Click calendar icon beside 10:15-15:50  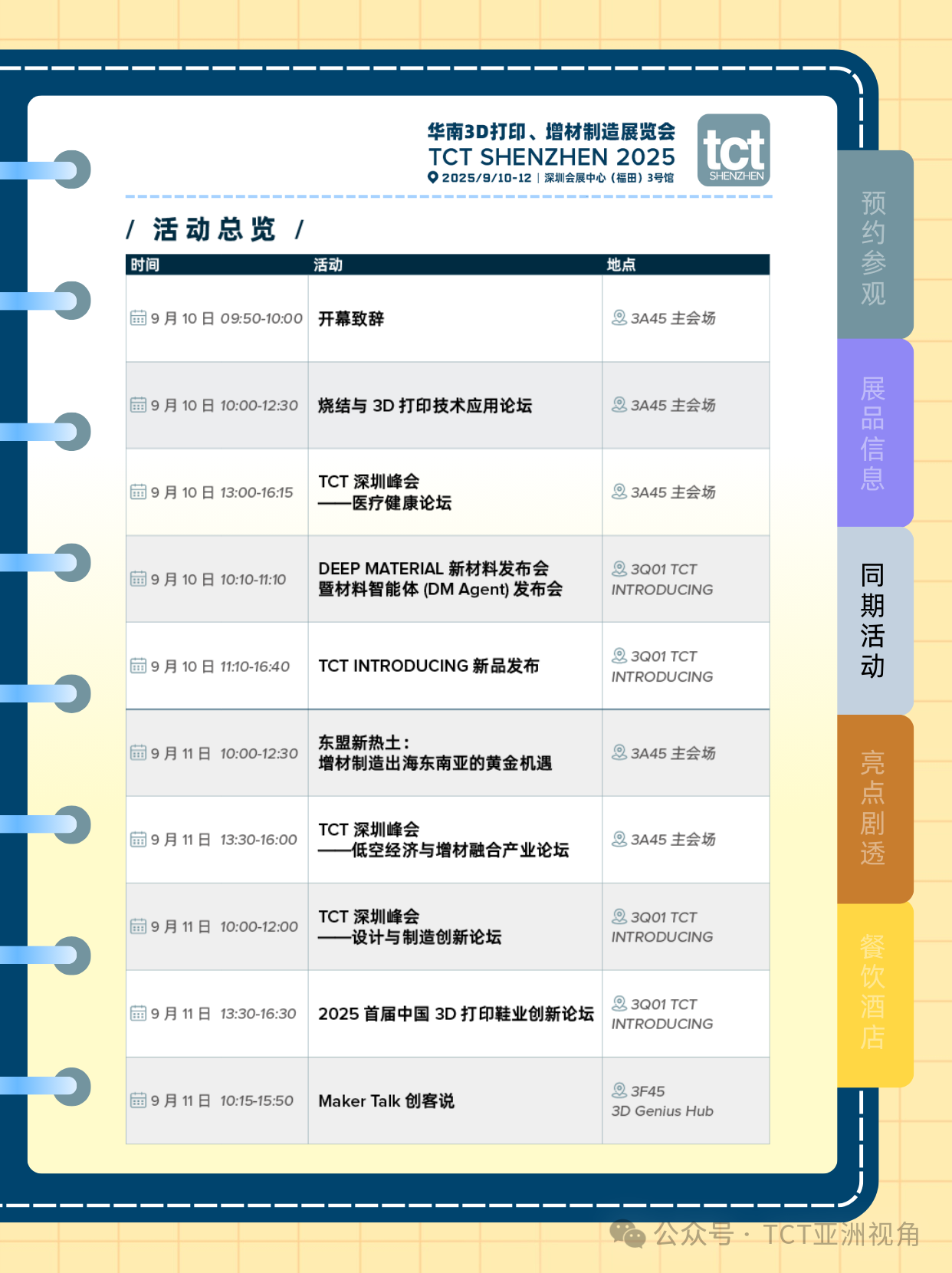pyautogui.click(x=138, y=1100)
